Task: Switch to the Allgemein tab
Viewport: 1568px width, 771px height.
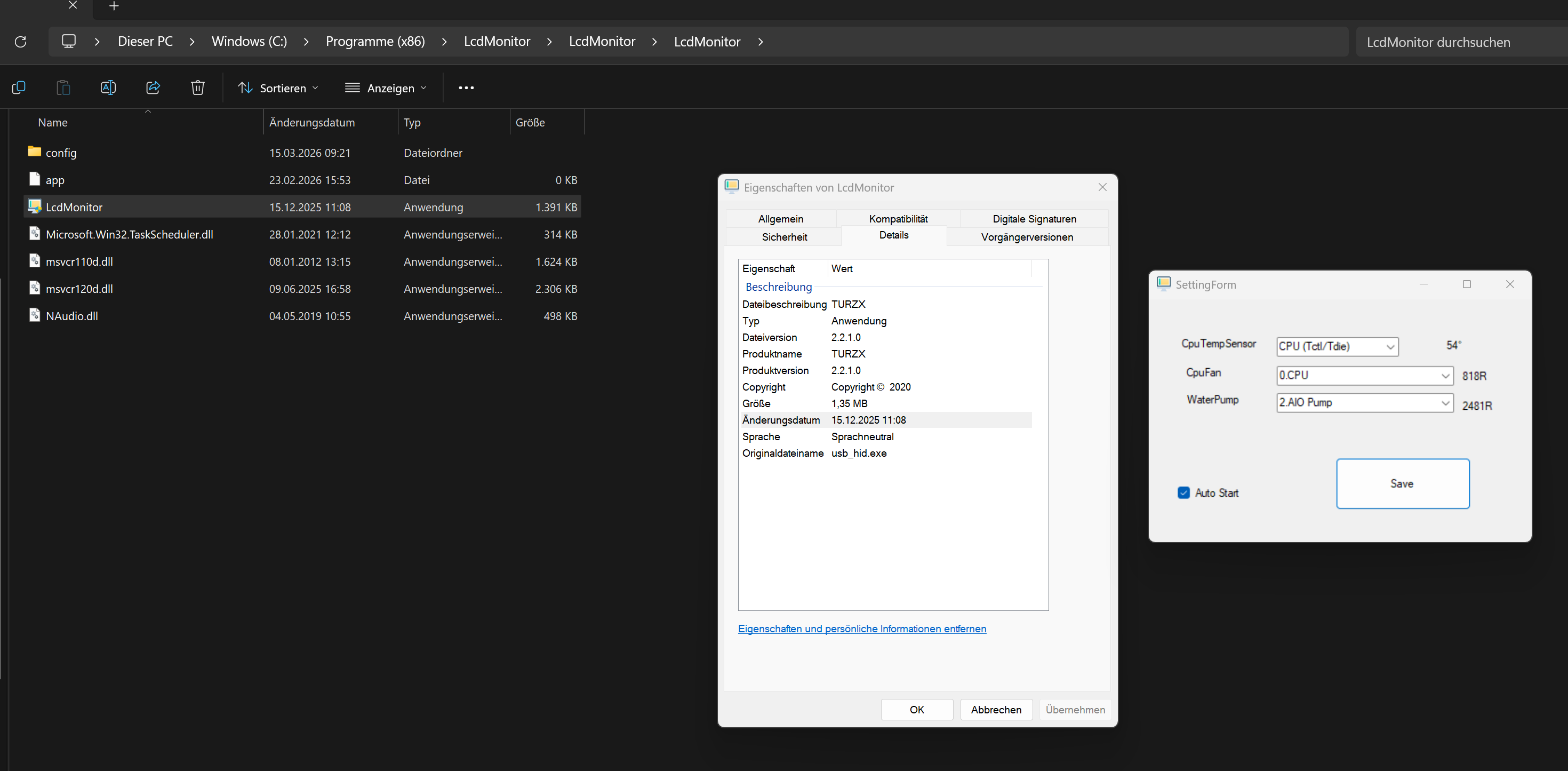Action: (x=780, y=219)
